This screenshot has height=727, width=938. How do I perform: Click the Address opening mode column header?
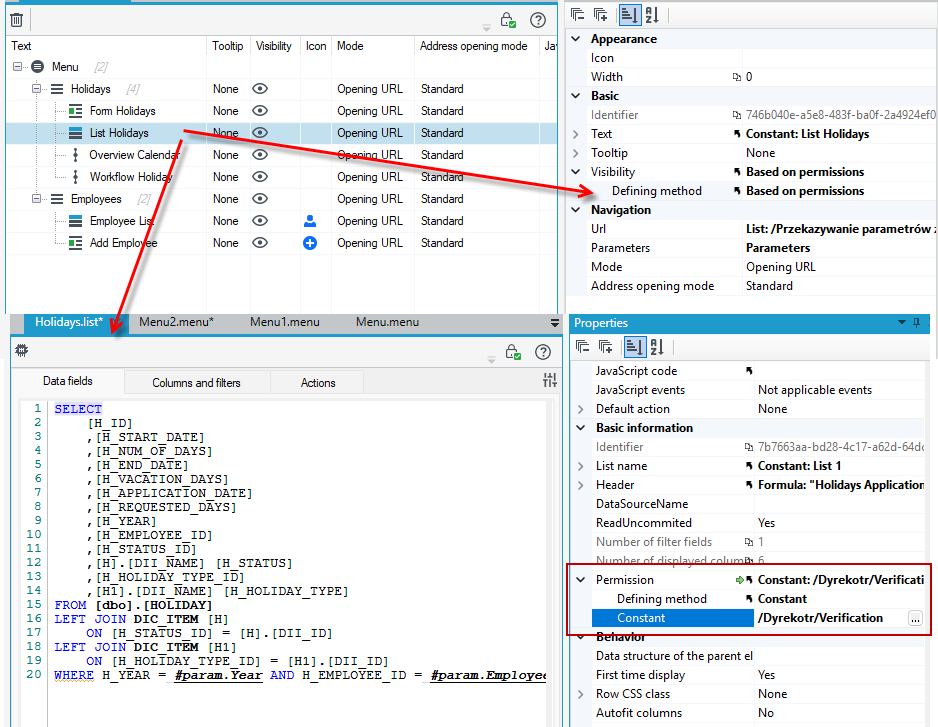pyautogui.click(x=473, y=46)
